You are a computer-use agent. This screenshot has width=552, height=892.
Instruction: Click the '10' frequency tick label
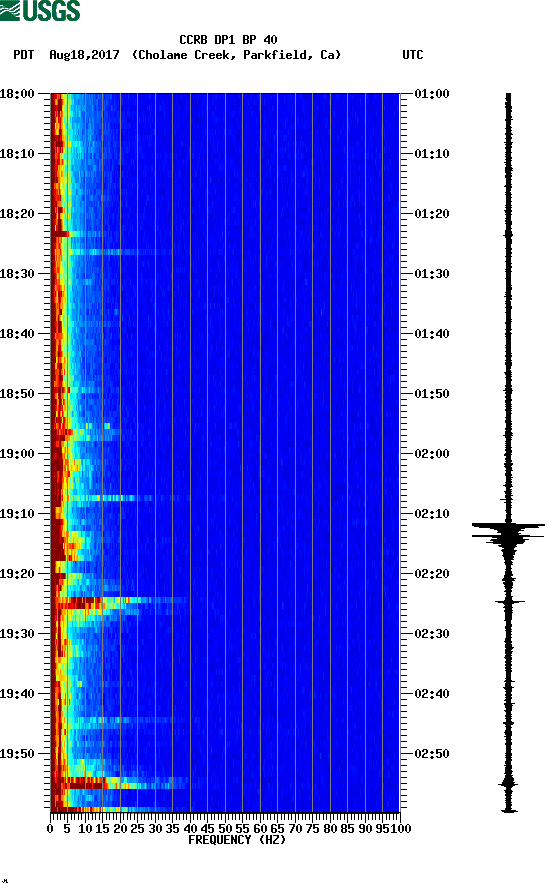tap(85, 829)
